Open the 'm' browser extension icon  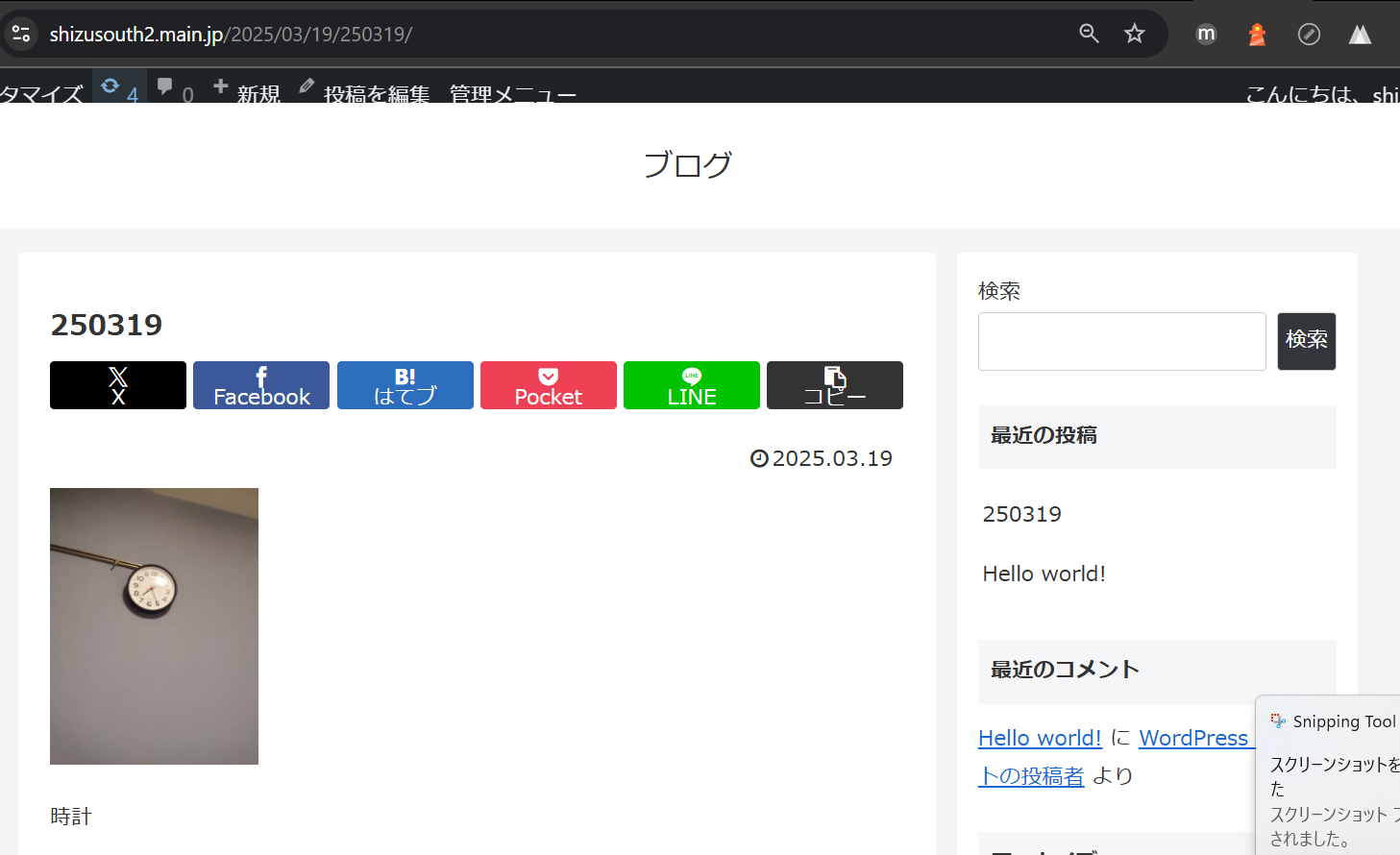coord(1206,35)
